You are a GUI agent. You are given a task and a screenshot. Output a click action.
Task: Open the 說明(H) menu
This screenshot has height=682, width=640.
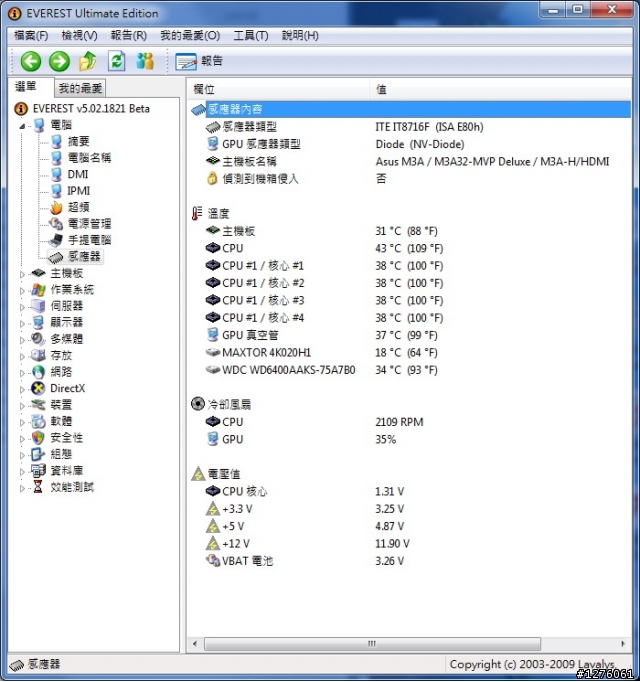tap(300, 35)
